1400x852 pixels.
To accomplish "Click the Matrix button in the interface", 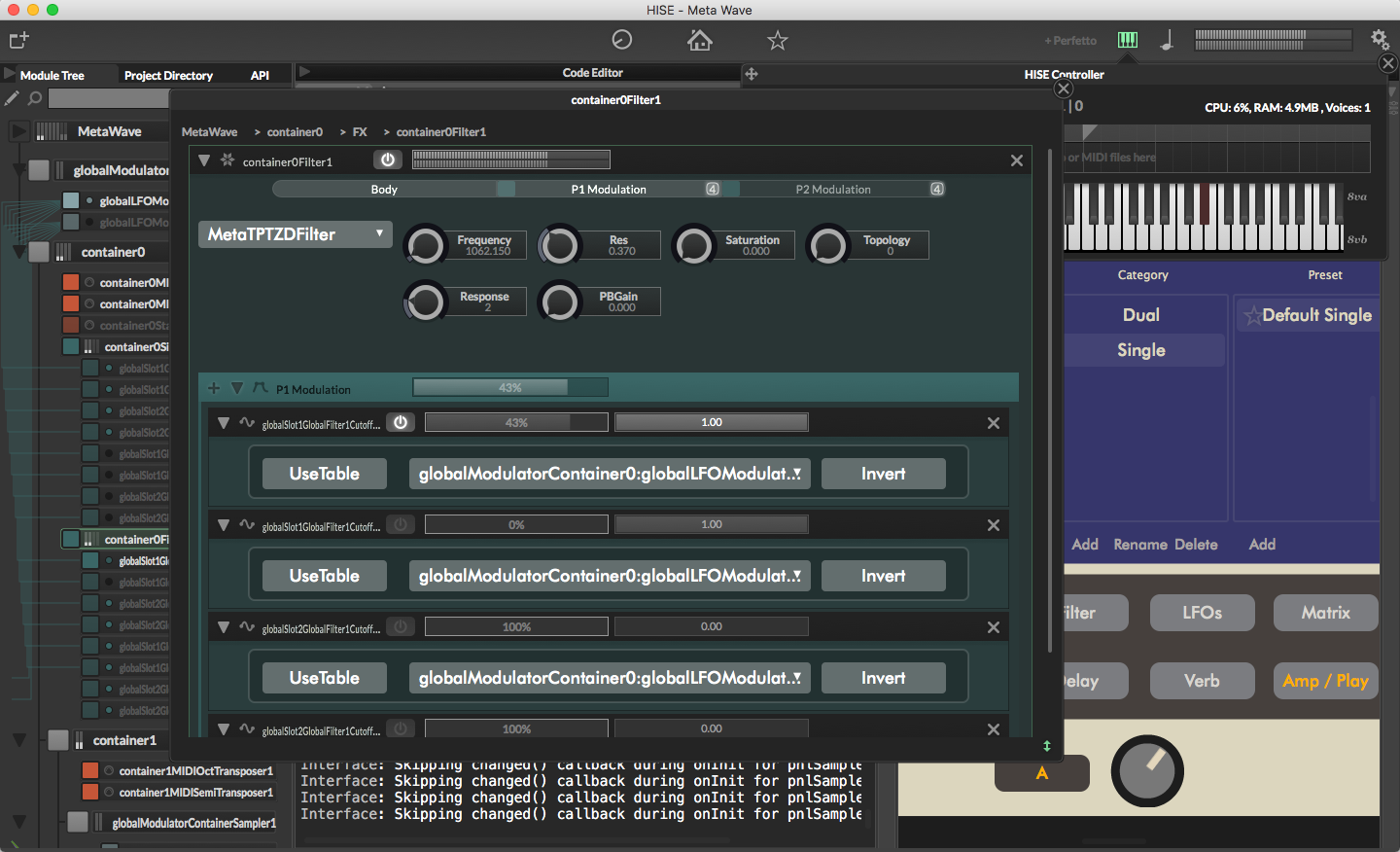I will point(1326,613).
